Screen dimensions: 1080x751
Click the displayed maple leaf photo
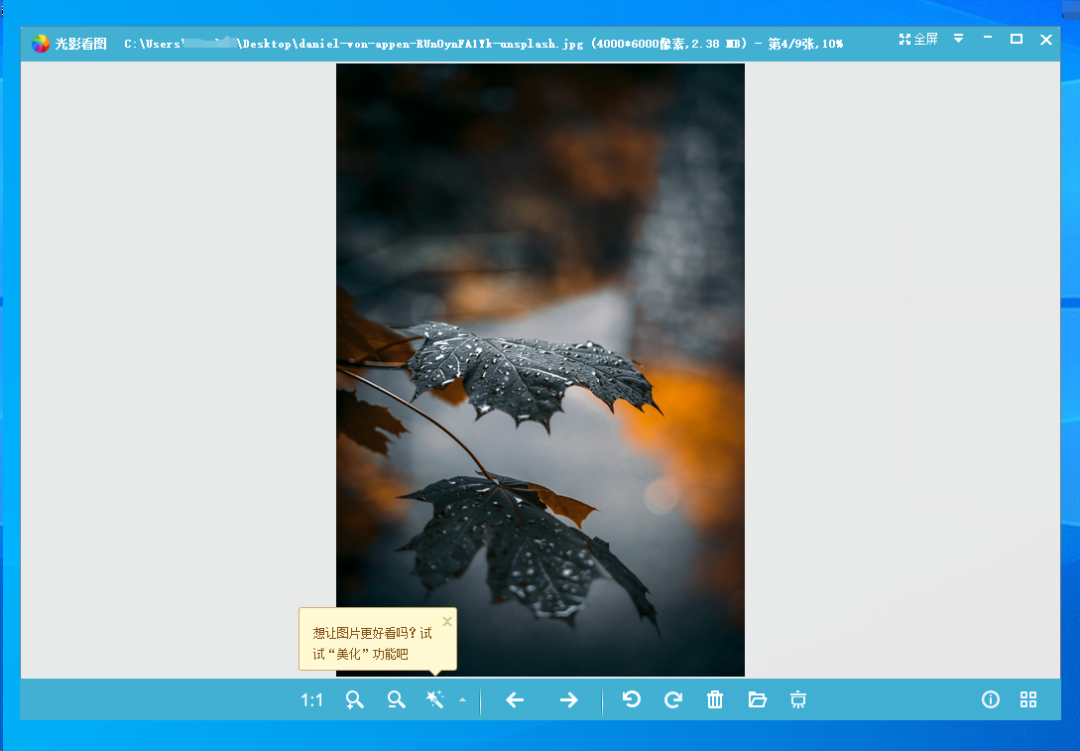(x=540, y=370)
